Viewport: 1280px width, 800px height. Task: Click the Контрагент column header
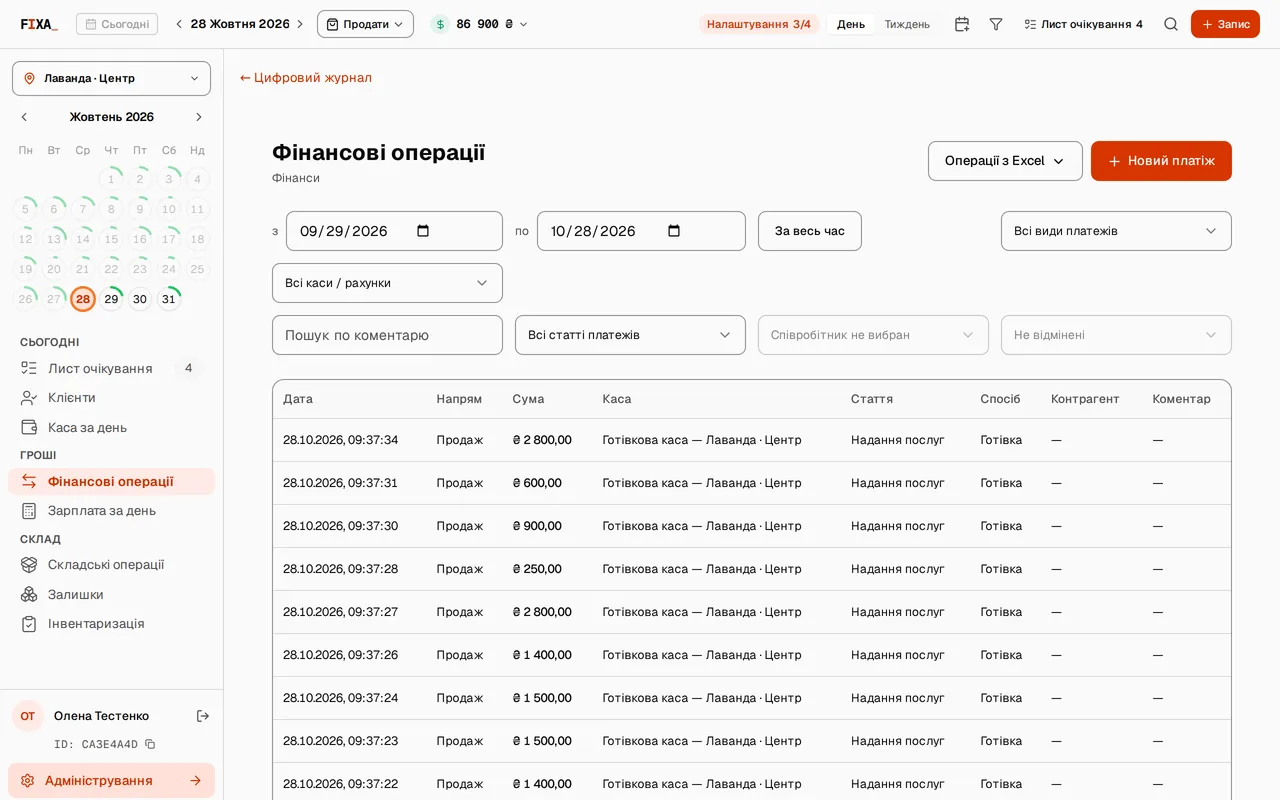pos(1085,399)
